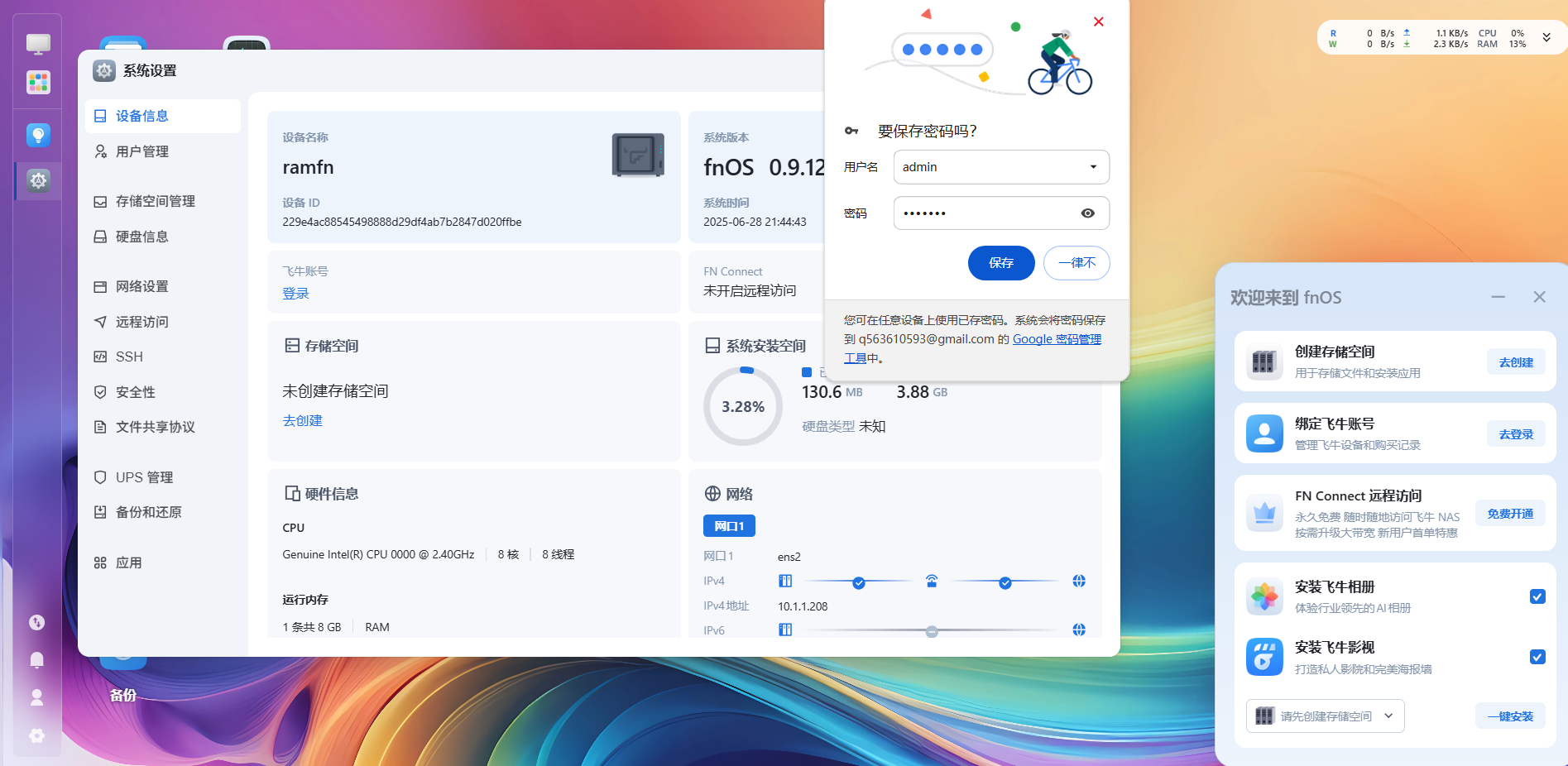The width and height of the screenshot is (1568, 766).
Task: Open 网络设置 in settings sidebar
Action: pos(163,286)
